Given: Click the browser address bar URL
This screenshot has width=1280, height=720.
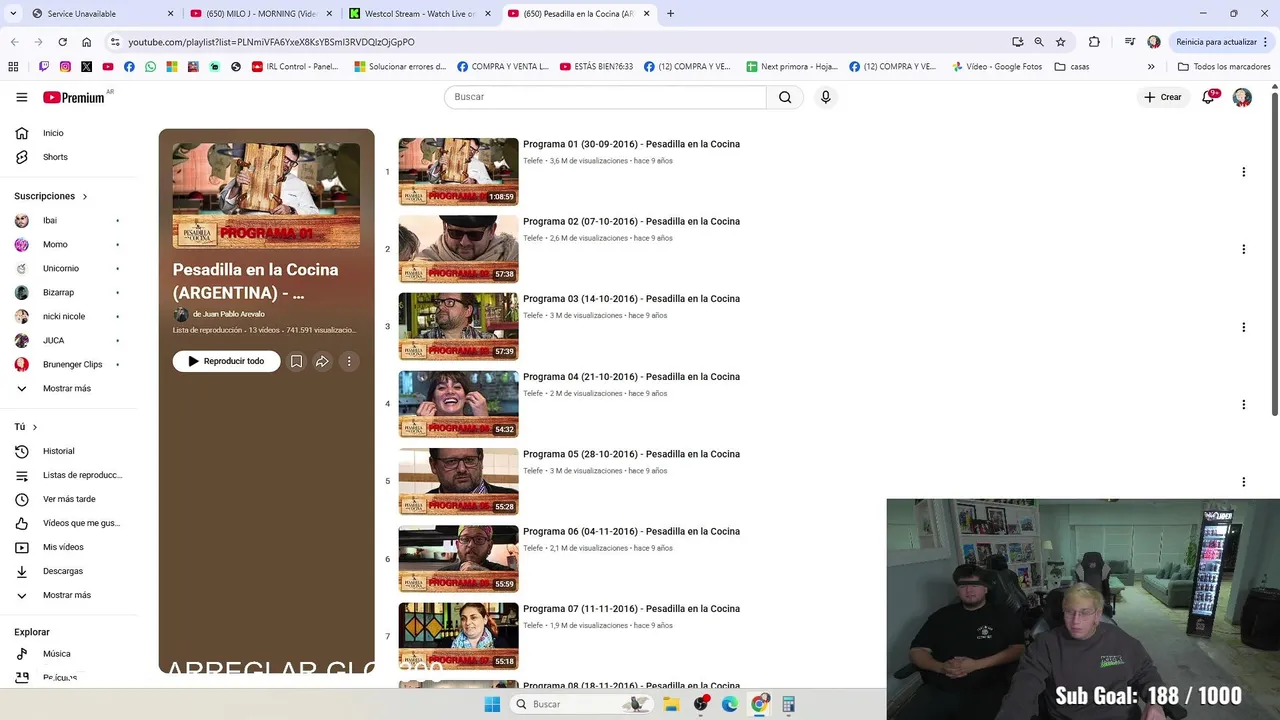Looking at the screenshot, I should click(271, 42).
